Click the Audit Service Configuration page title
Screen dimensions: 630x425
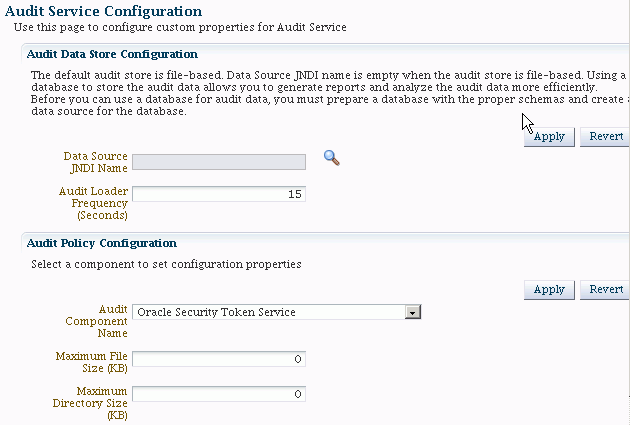[x=104, y=11]
